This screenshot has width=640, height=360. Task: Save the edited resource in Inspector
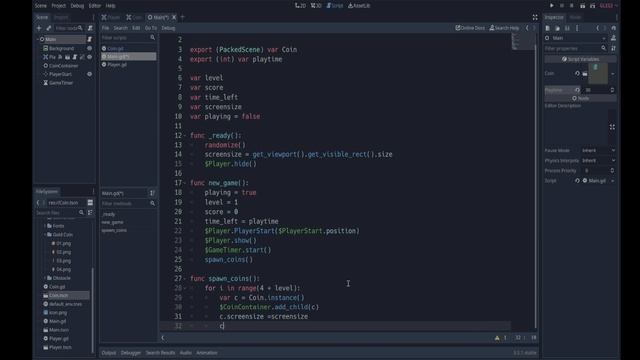tap(567, 28)
